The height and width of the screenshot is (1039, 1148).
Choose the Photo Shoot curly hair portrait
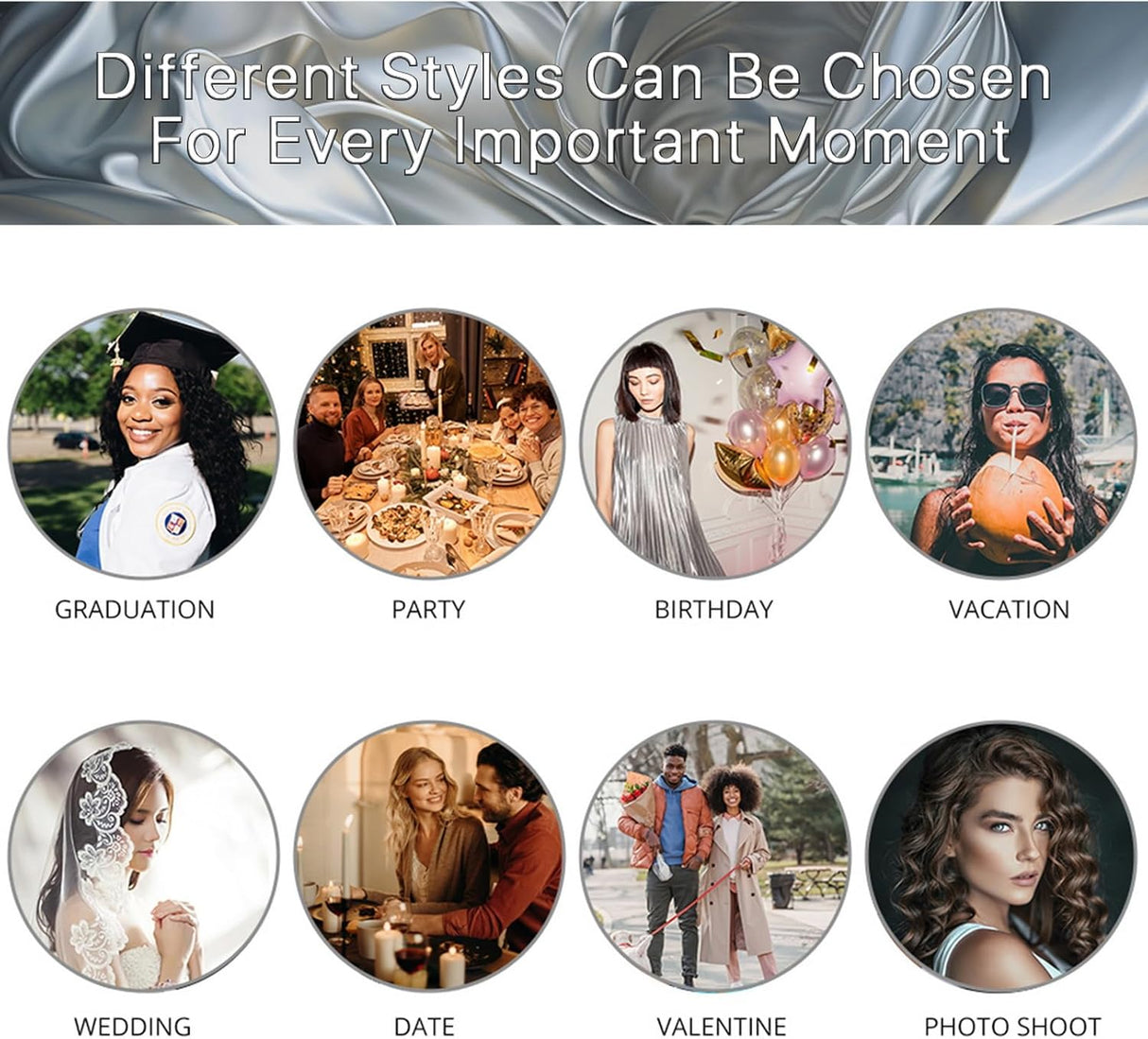[1001, 856]
